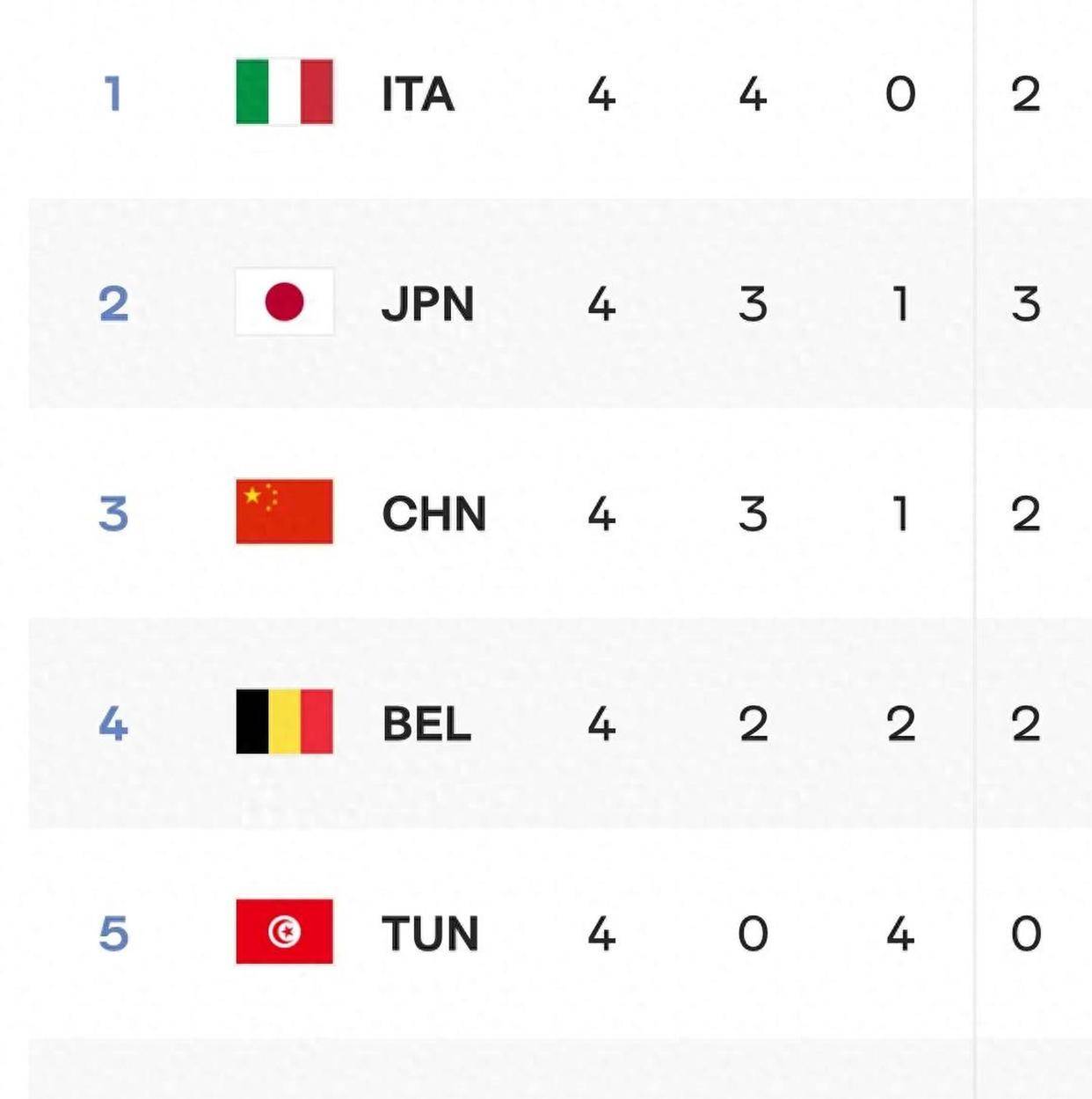Click the Belgium flag icon
The height and width of the screenshot is (1099, 1092).
pyautogui.click(x=284, y=722)
